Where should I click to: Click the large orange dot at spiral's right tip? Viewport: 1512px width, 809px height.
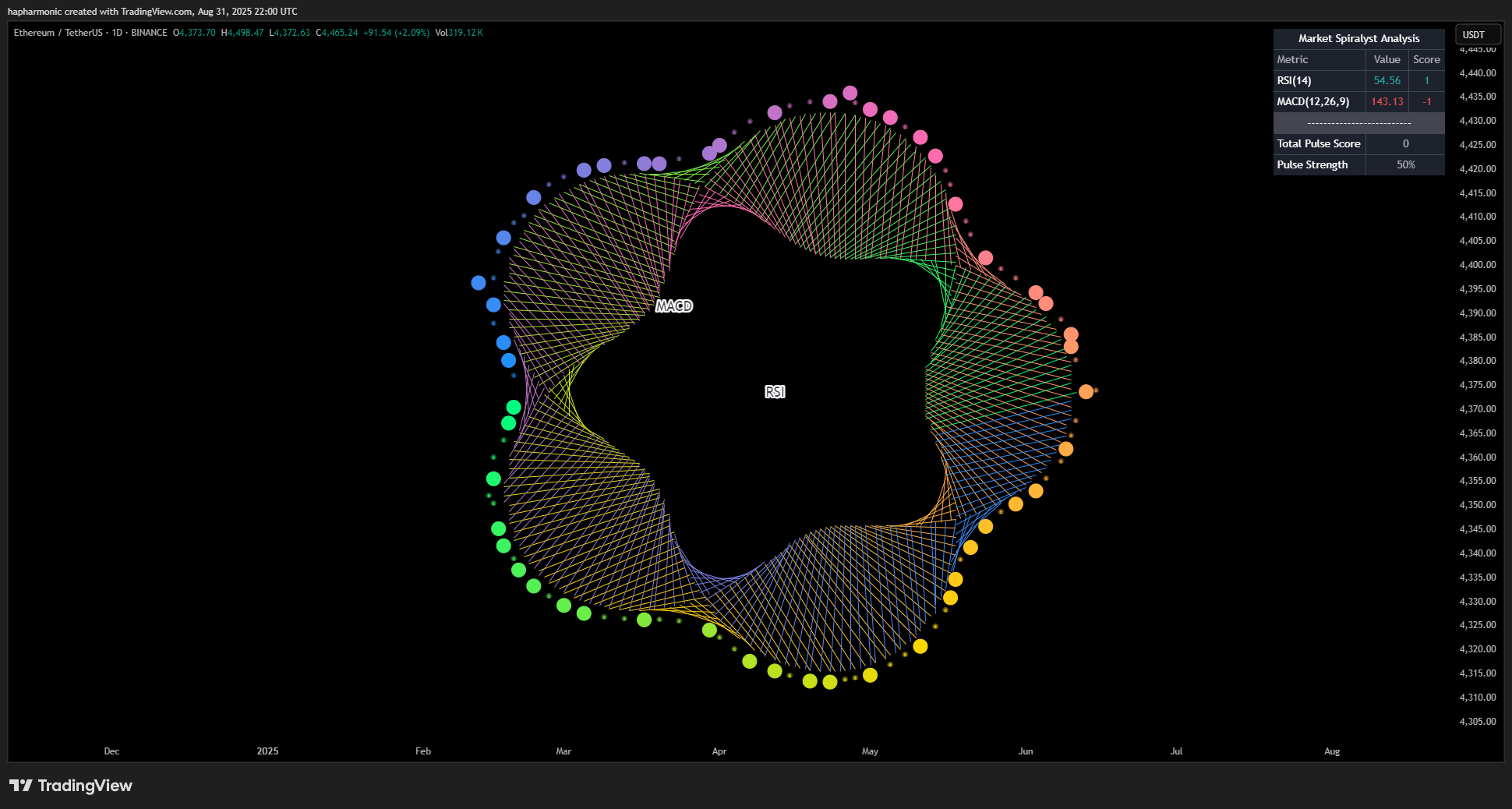pyautogui.click(x=1086, y=391)
